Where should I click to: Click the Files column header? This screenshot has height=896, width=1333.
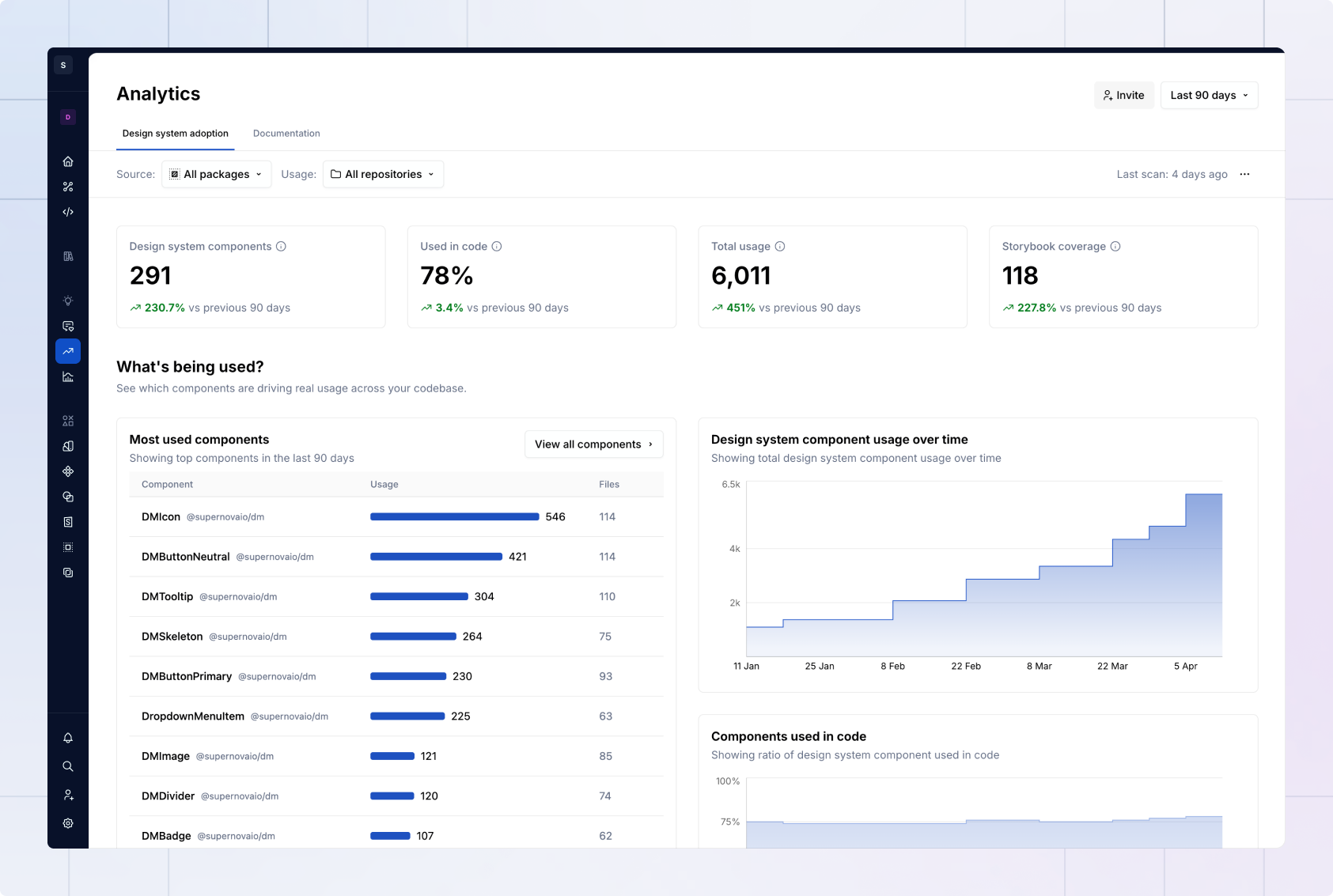coord(609,485)
